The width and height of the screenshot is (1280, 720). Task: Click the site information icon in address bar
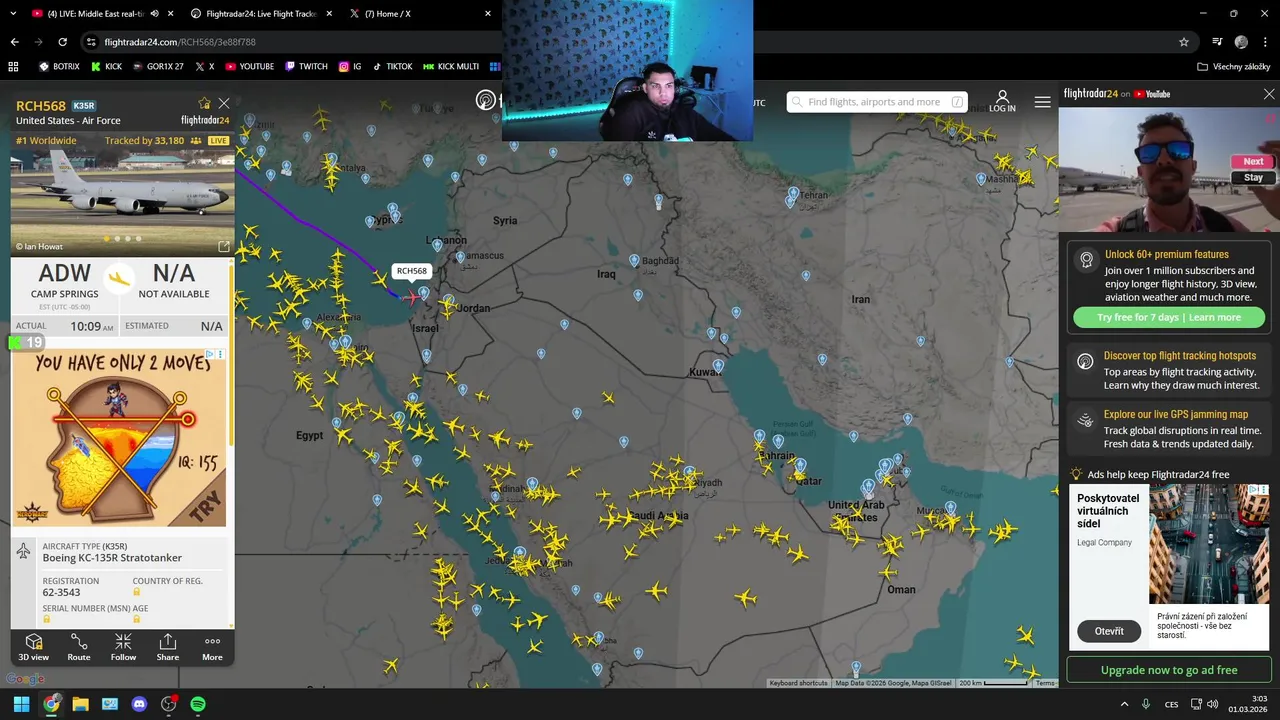point(91,42)
